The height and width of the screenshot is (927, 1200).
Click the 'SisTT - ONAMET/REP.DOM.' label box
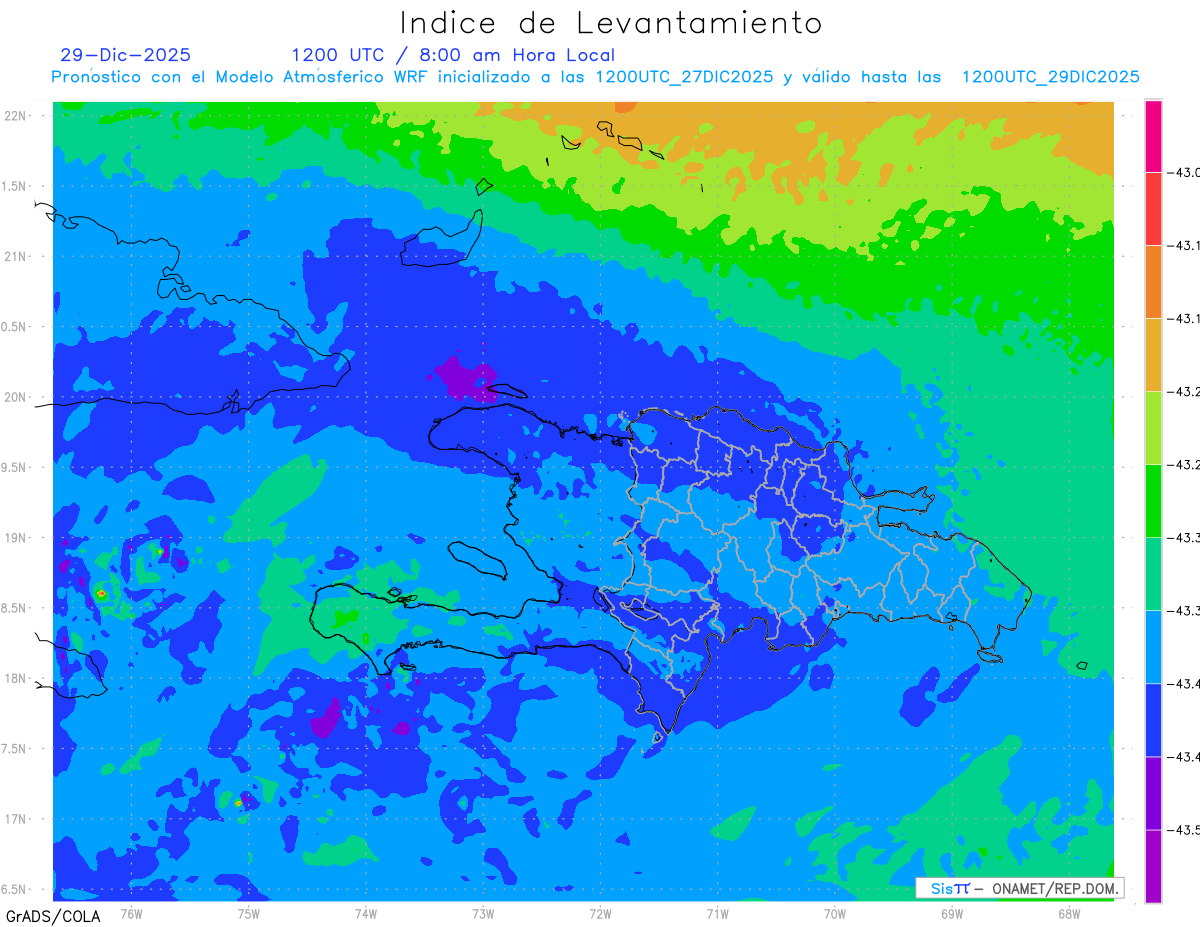pos(1020,888)
